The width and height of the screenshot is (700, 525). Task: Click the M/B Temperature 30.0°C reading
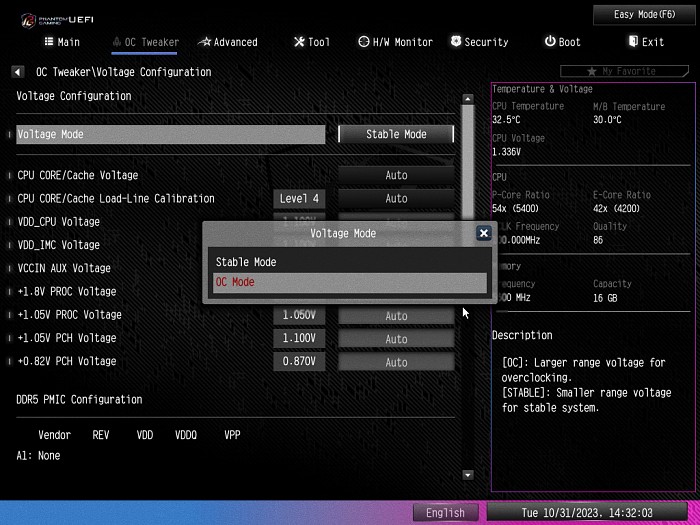tap(607, 120)
